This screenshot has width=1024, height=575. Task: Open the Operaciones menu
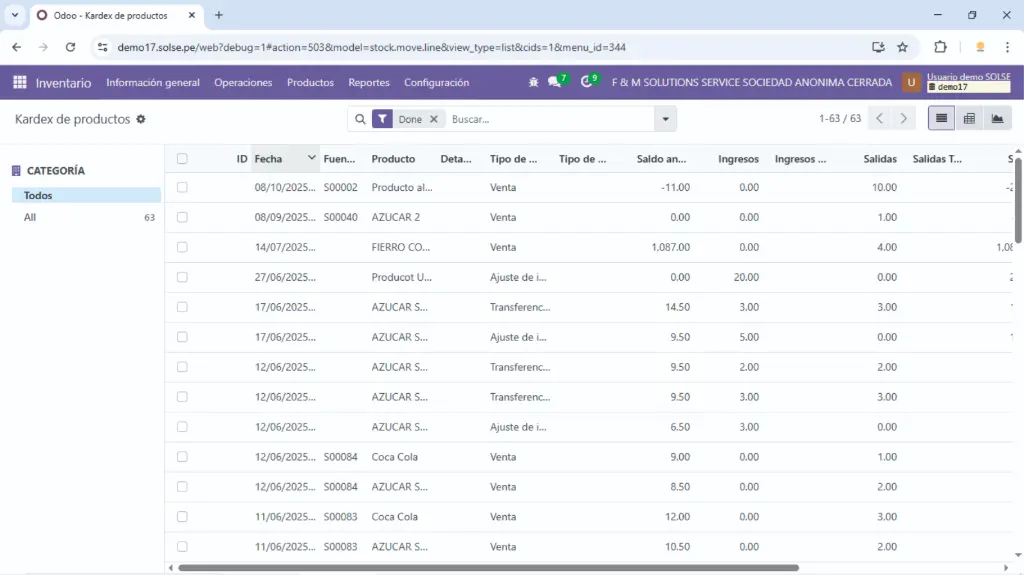click(x=243, y=83)
